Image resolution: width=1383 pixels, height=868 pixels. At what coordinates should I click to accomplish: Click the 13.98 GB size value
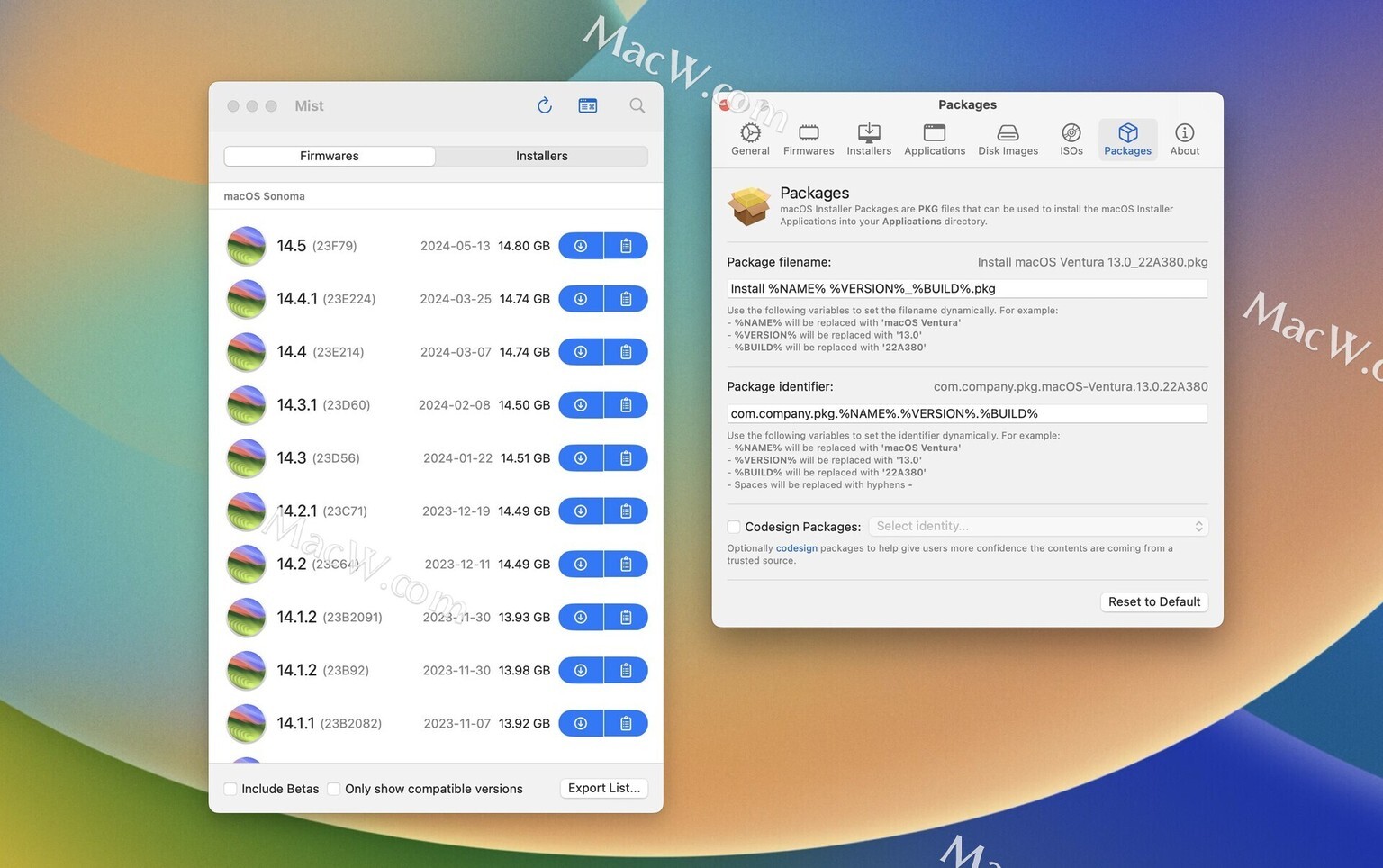524,671
